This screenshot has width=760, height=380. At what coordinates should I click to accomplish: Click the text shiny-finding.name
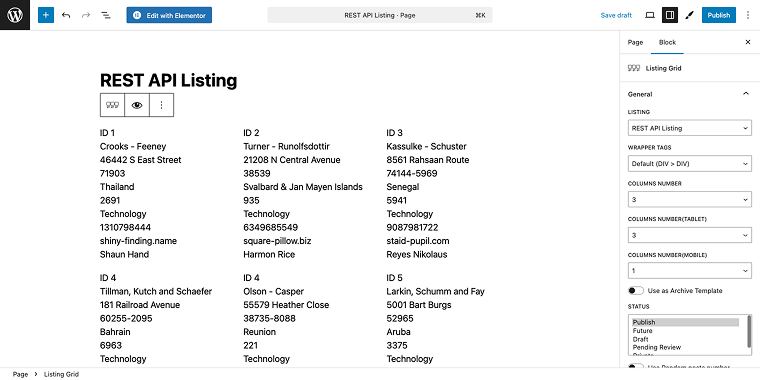pos(139,241)
